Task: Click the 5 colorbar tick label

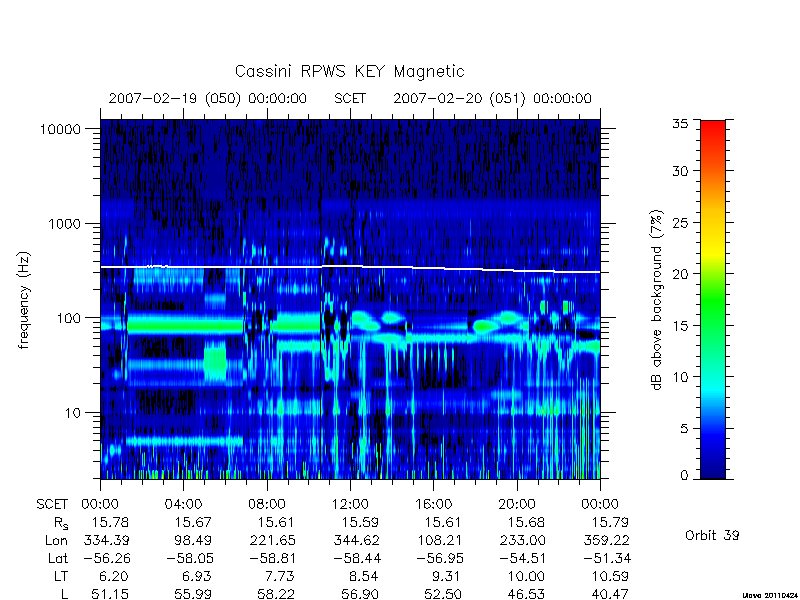Action: [x=684, y=429]
